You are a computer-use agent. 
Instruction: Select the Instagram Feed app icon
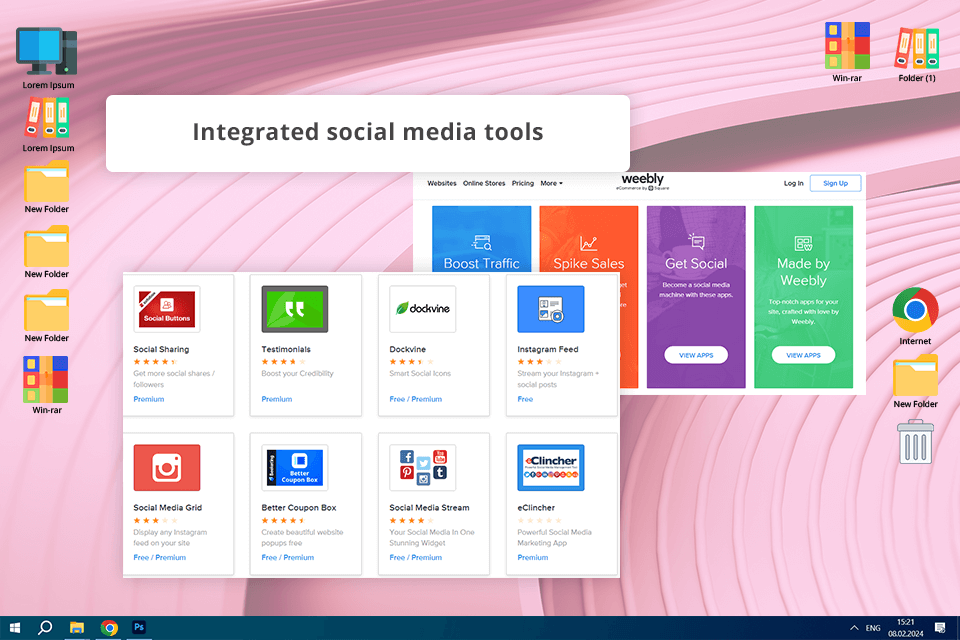point(550,309)
